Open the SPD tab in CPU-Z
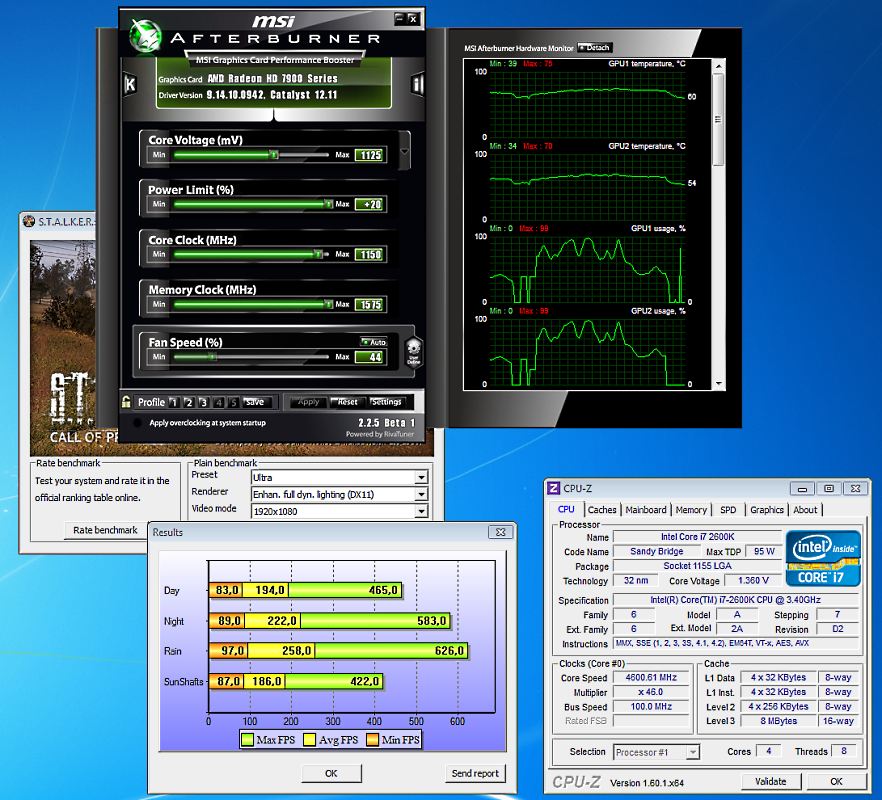The width and height of the screenshot is (882, 800). pos(728,510)
